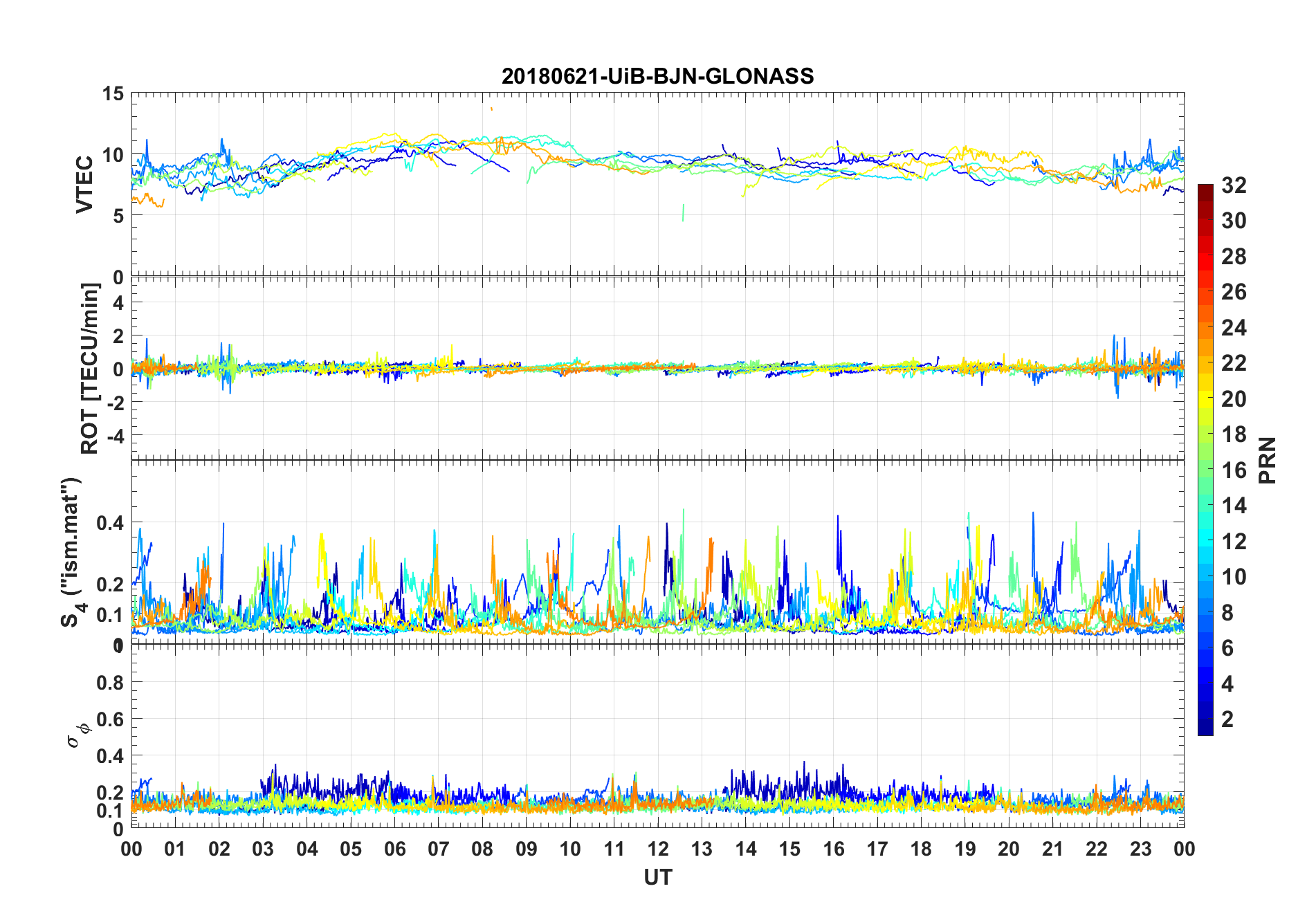Viewport: 1316px width, 920px height.
Task: Click tick label 4 on the PRN colorbar
Action: click(1227, 684)
